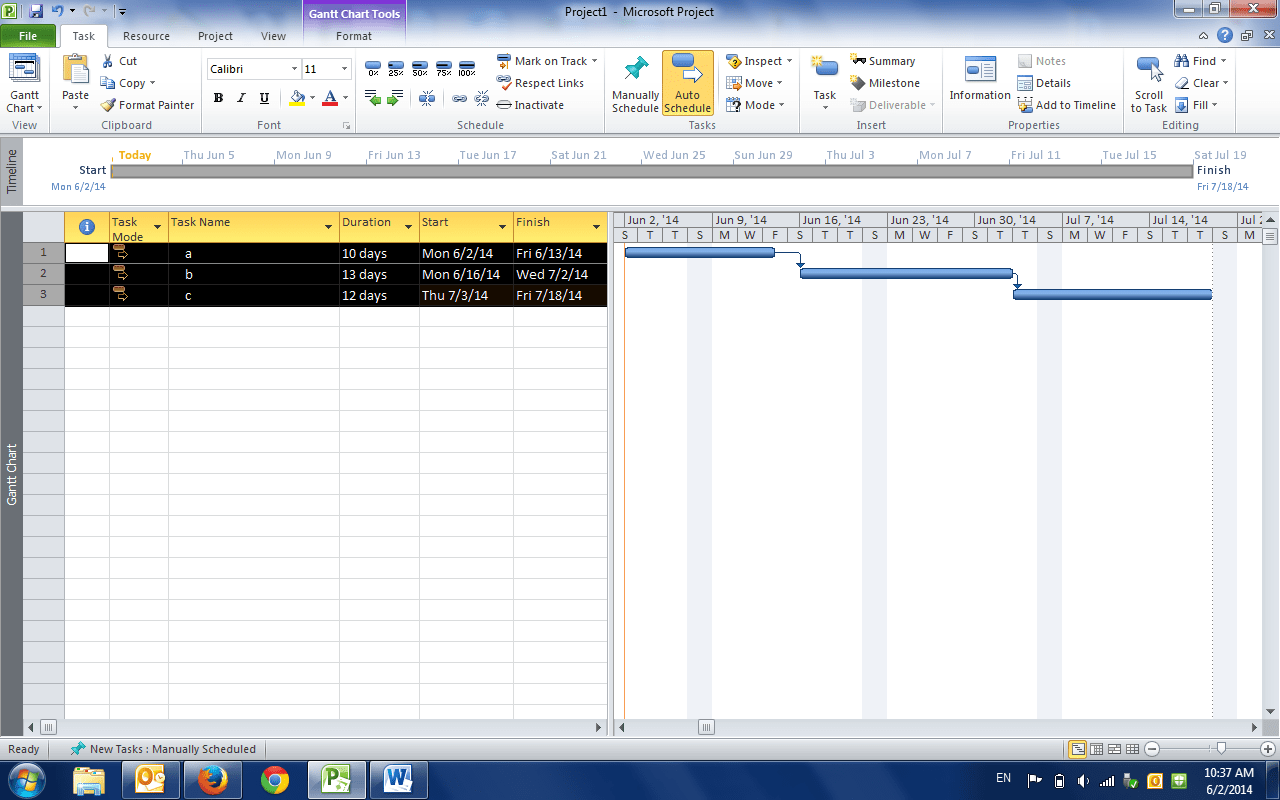Select the Zoom Out minus button

coord(1152,748)
